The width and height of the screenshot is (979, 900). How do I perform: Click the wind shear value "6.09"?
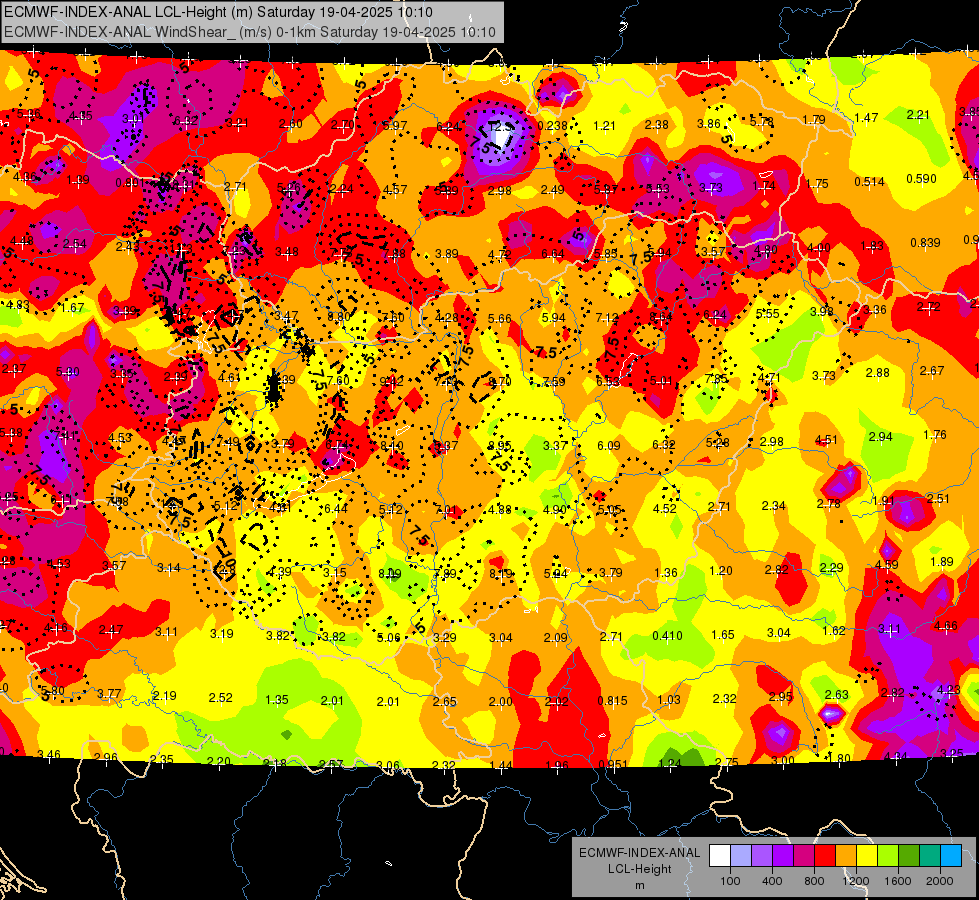[609, 445]
